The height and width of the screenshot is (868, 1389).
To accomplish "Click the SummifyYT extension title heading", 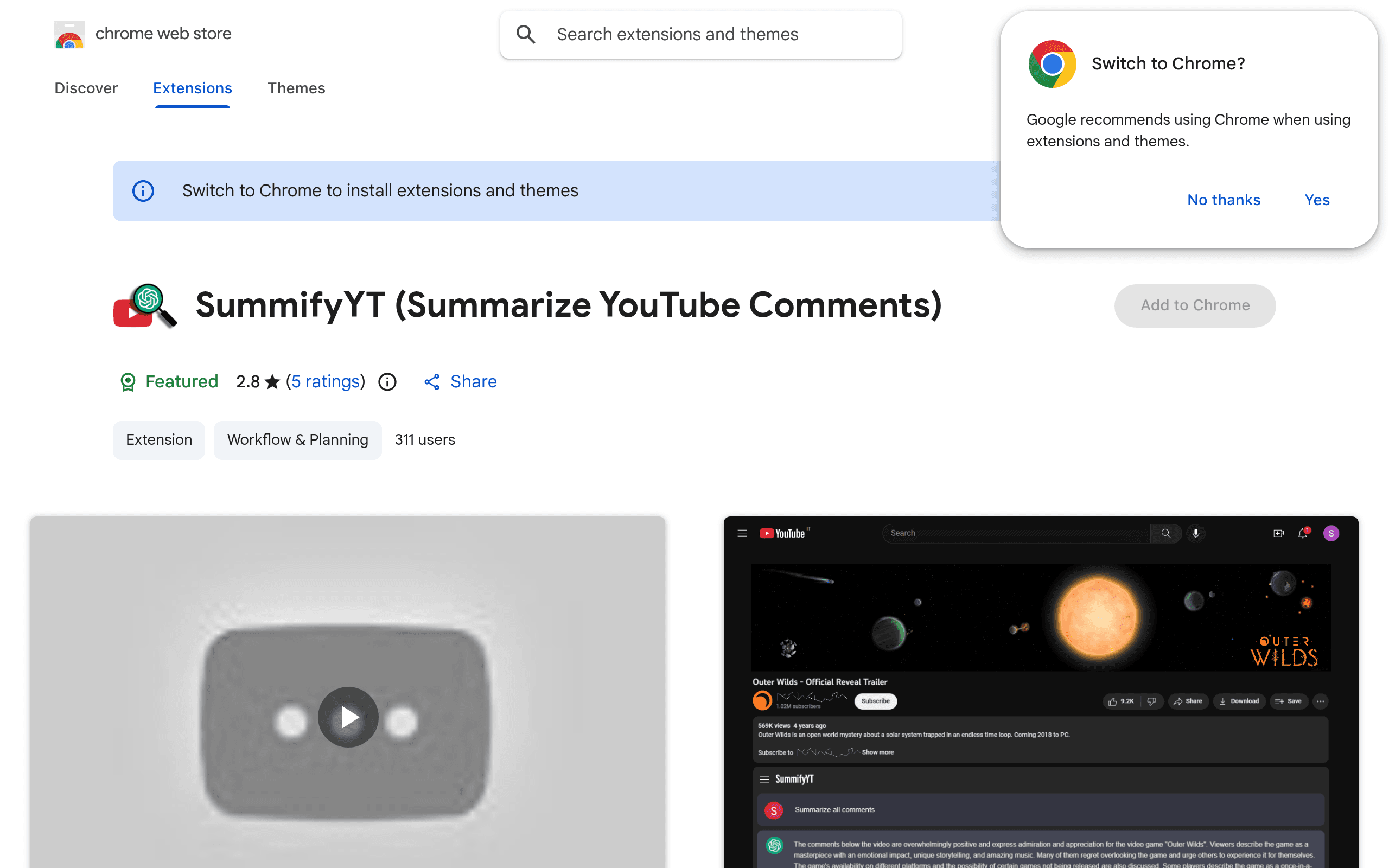I will 569,305.
